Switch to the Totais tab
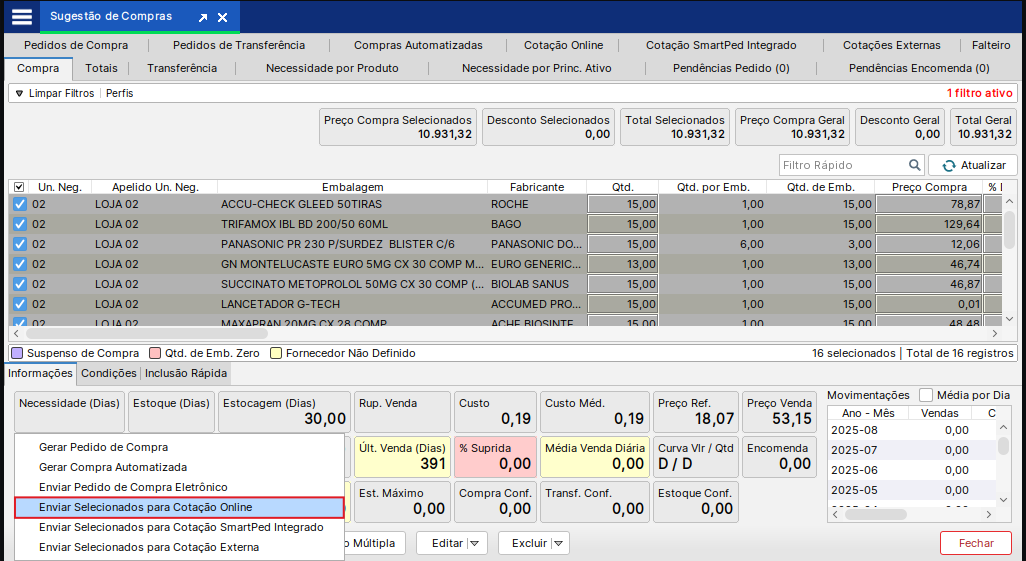Viewport: 1026px width, 561px height. tap(101, 68)
